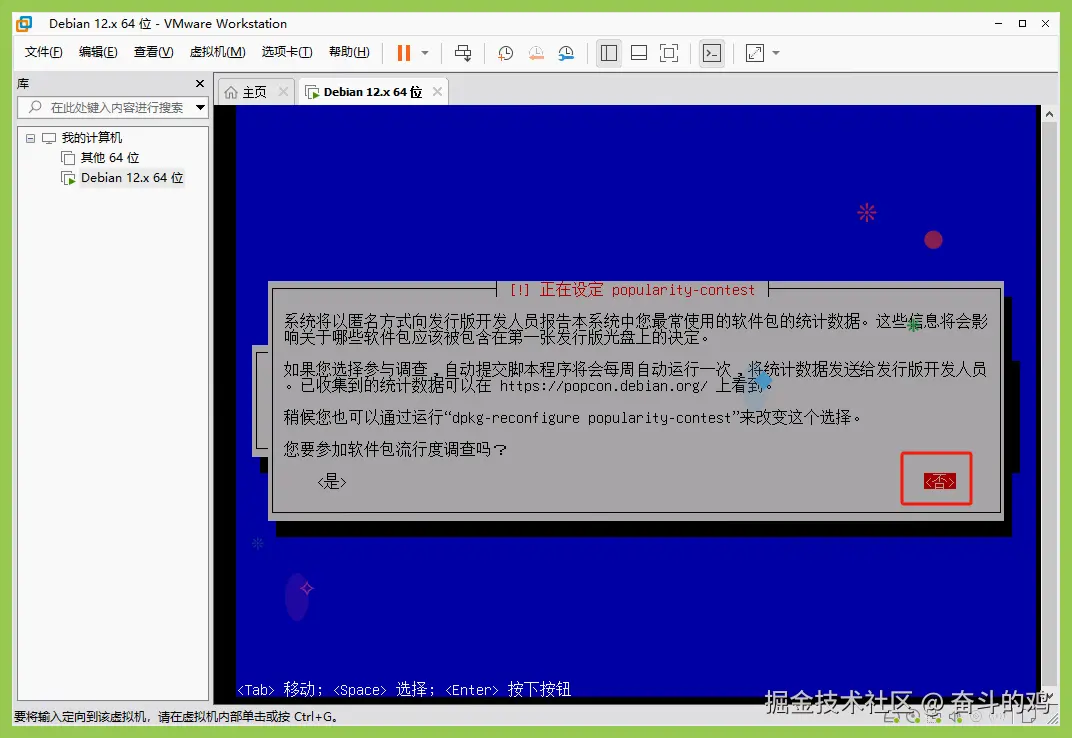
Task: Send Ctrl+Alt+Del to virtual machine
Action: (x=463, y=53)
